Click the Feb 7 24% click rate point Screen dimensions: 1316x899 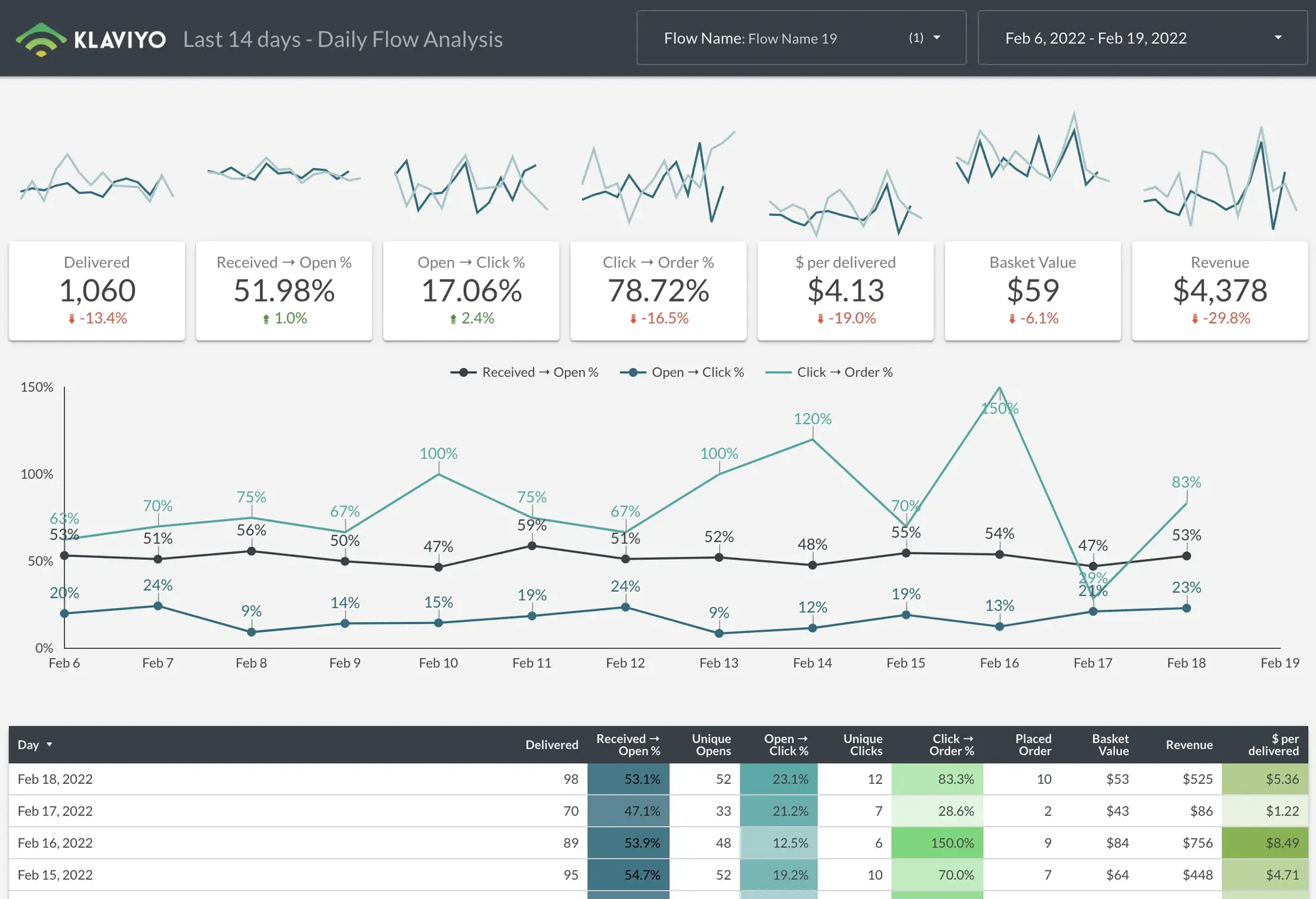tap(158, 606)
